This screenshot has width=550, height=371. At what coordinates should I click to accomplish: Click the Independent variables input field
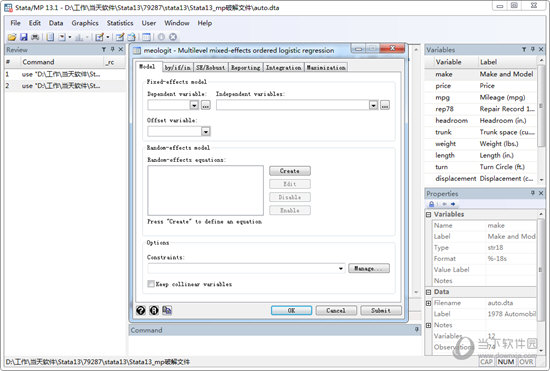(x=293, y=105)
